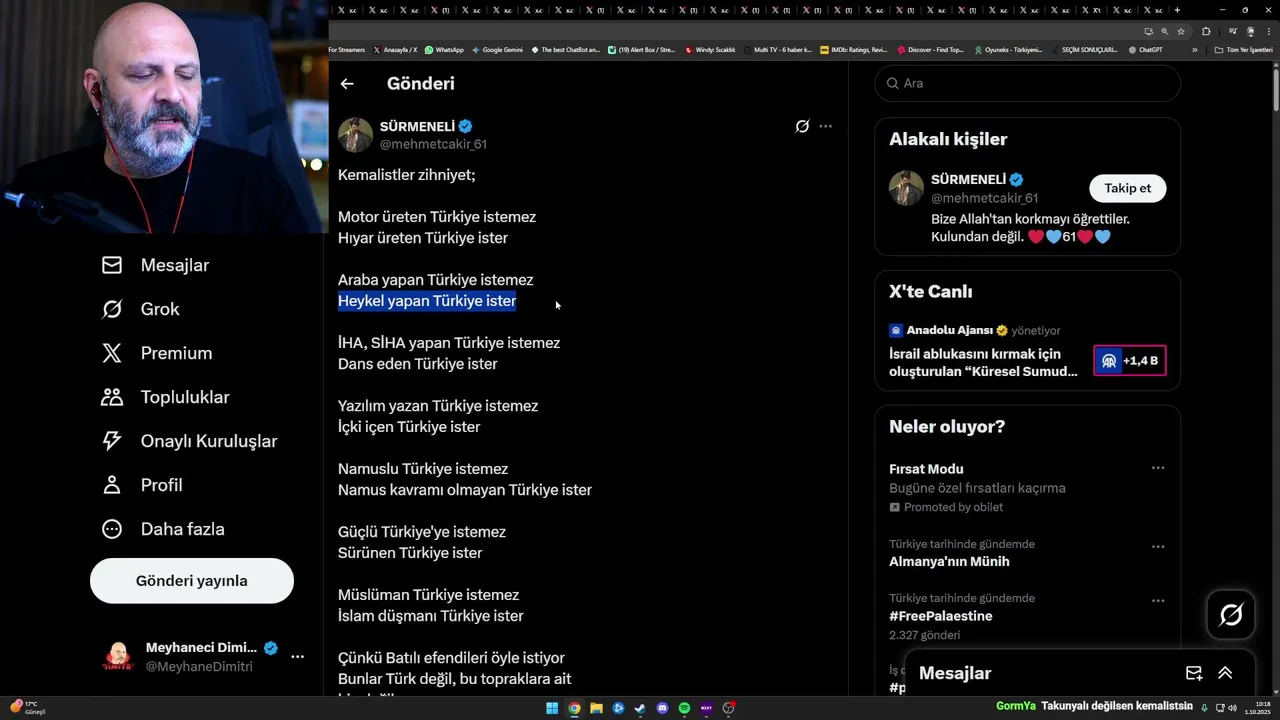Open Grok from the sidebar menu
Viewport: 1280px width, 720px height.
140,309
